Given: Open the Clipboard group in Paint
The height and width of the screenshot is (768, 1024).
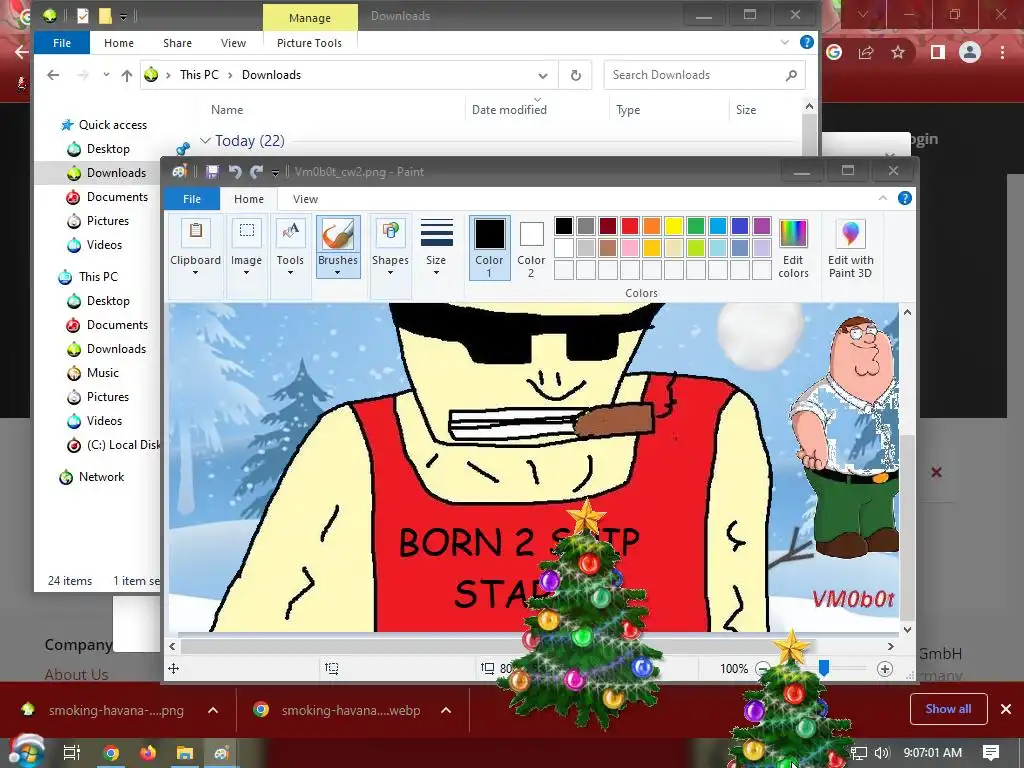Looking at the screenshot, I should pos(195,248).
